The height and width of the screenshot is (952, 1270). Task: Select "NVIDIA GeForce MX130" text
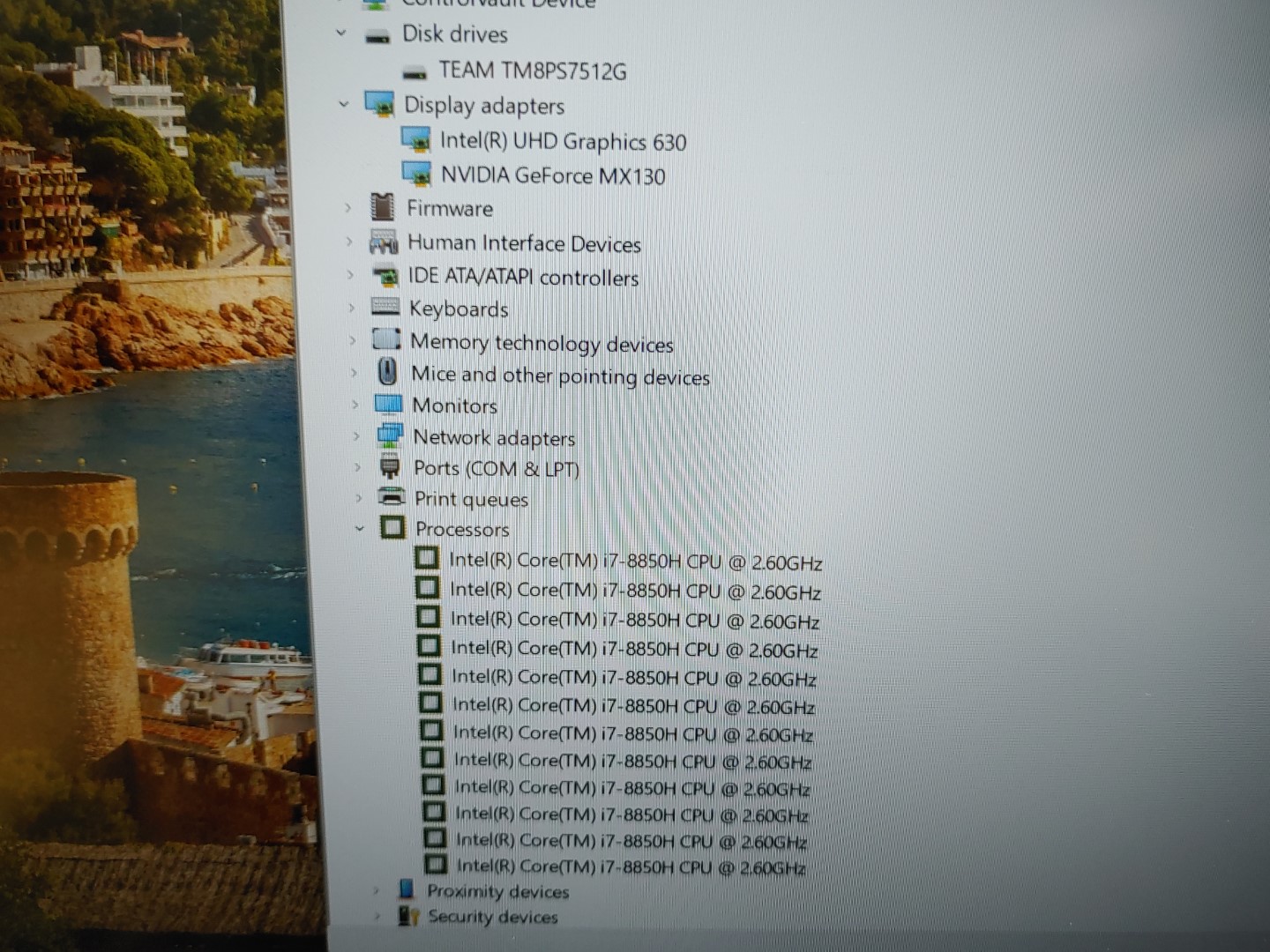[x=553, y=175]
